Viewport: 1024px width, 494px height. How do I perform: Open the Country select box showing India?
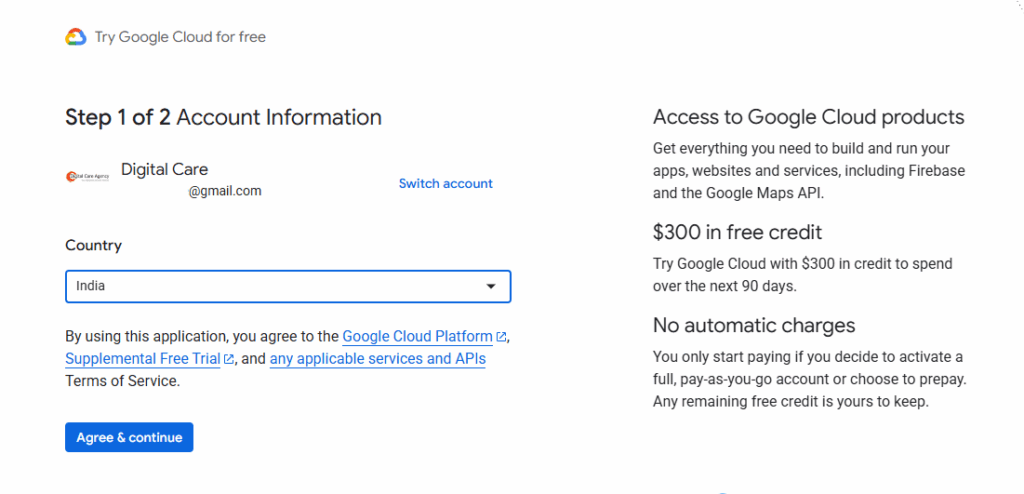287,286
